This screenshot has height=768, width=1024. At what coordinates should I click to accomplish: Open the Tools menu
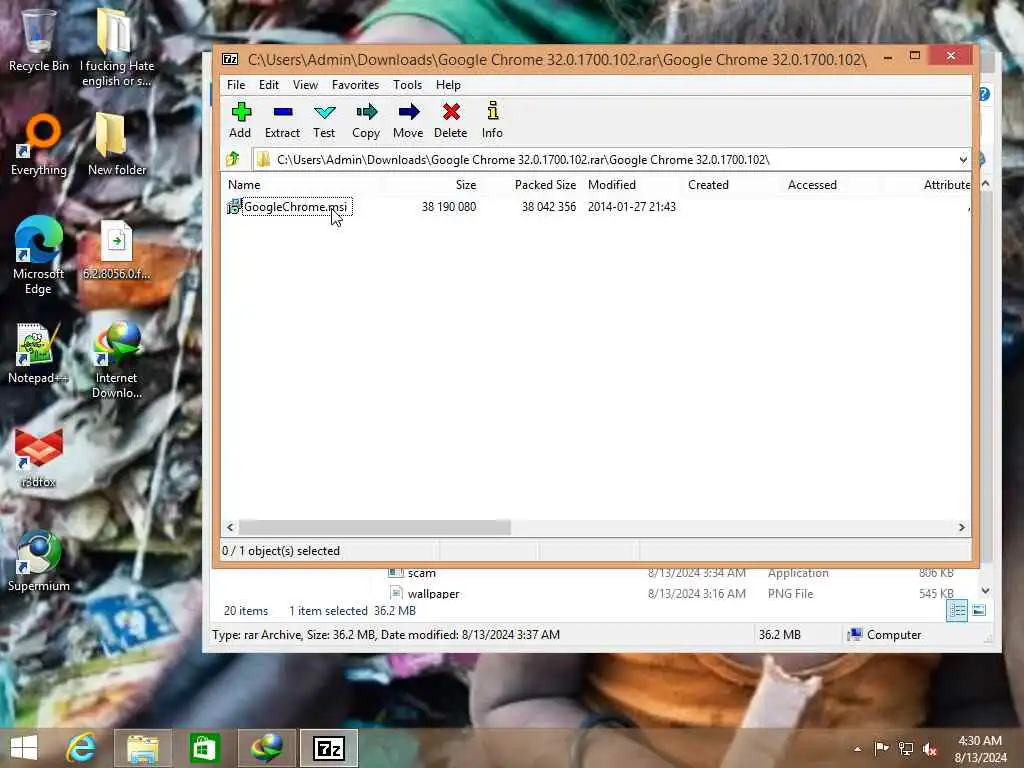[408, 85]
